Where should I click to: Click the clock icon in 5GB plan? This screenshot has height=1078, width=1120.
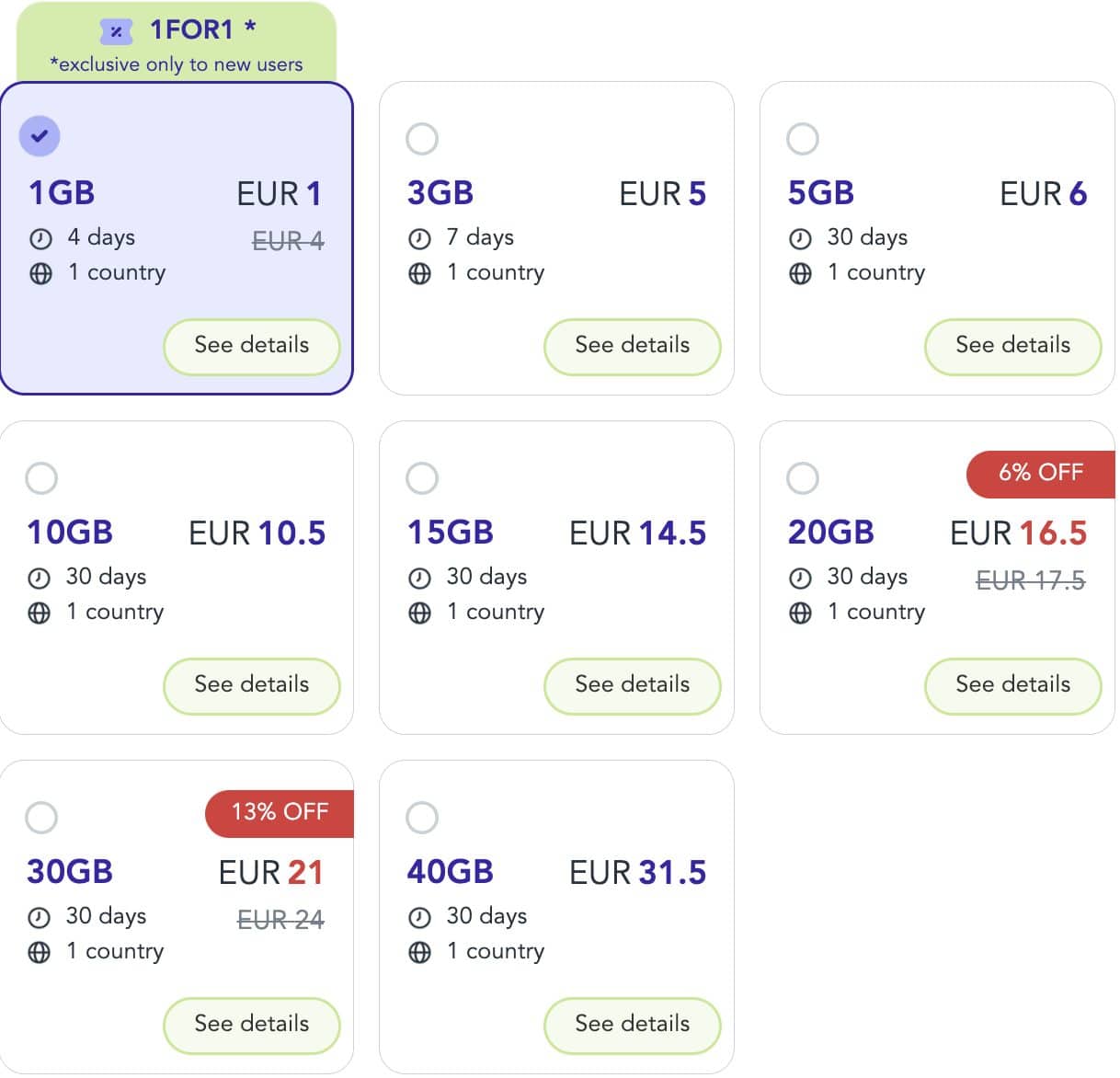coord(800,239)
